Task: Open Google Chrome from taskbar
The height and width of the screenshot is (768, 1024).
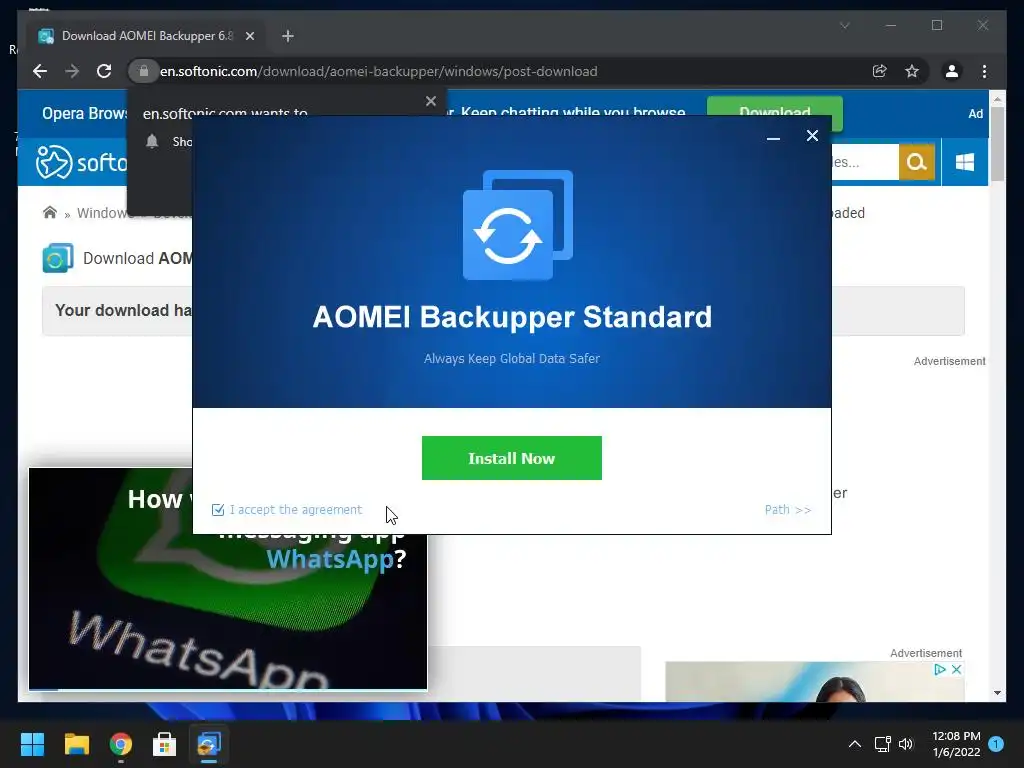Action: coord(121,744)
